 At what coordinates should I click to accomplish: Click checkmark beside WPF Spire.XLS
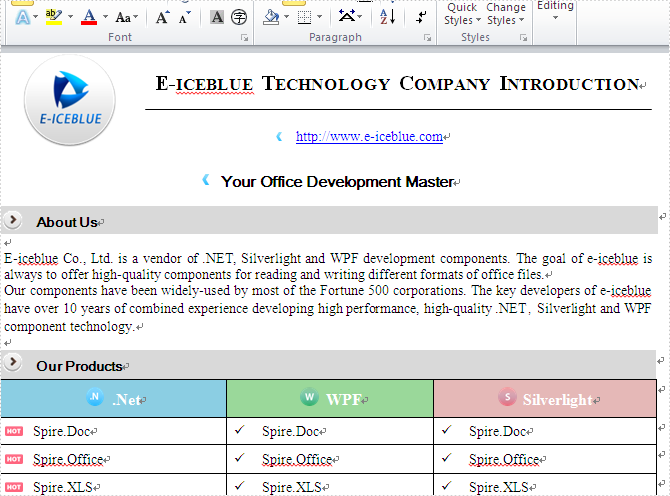click(240, 485)
